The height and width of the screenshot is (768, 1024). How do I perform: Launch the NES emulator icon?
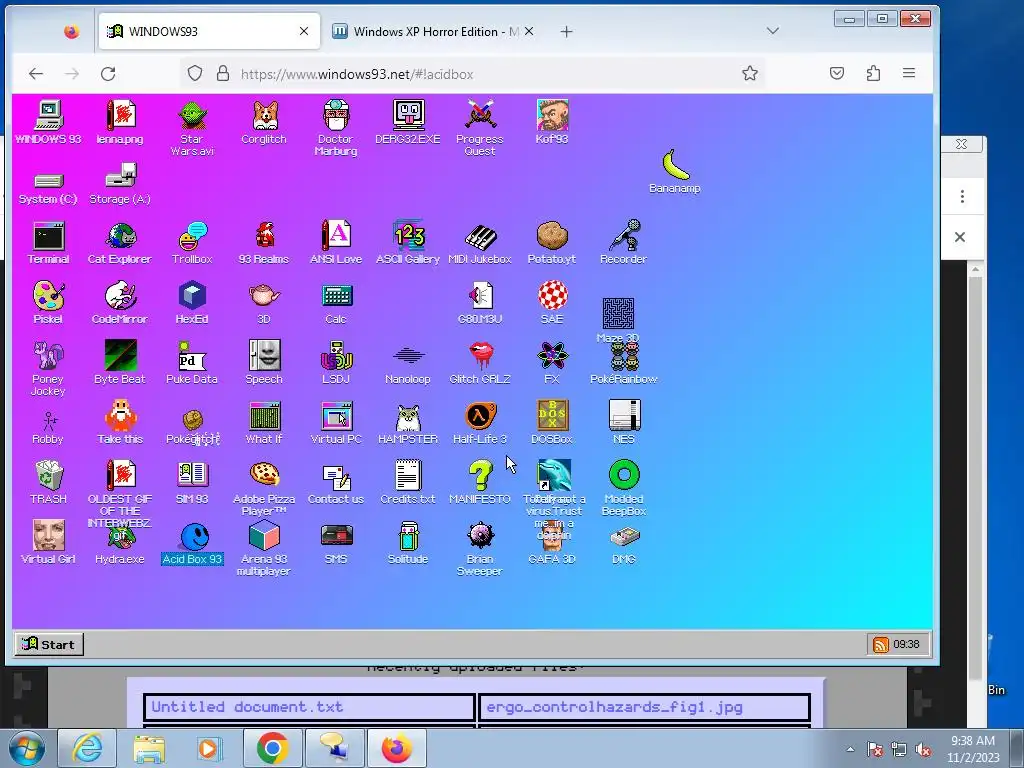[625, 415]
